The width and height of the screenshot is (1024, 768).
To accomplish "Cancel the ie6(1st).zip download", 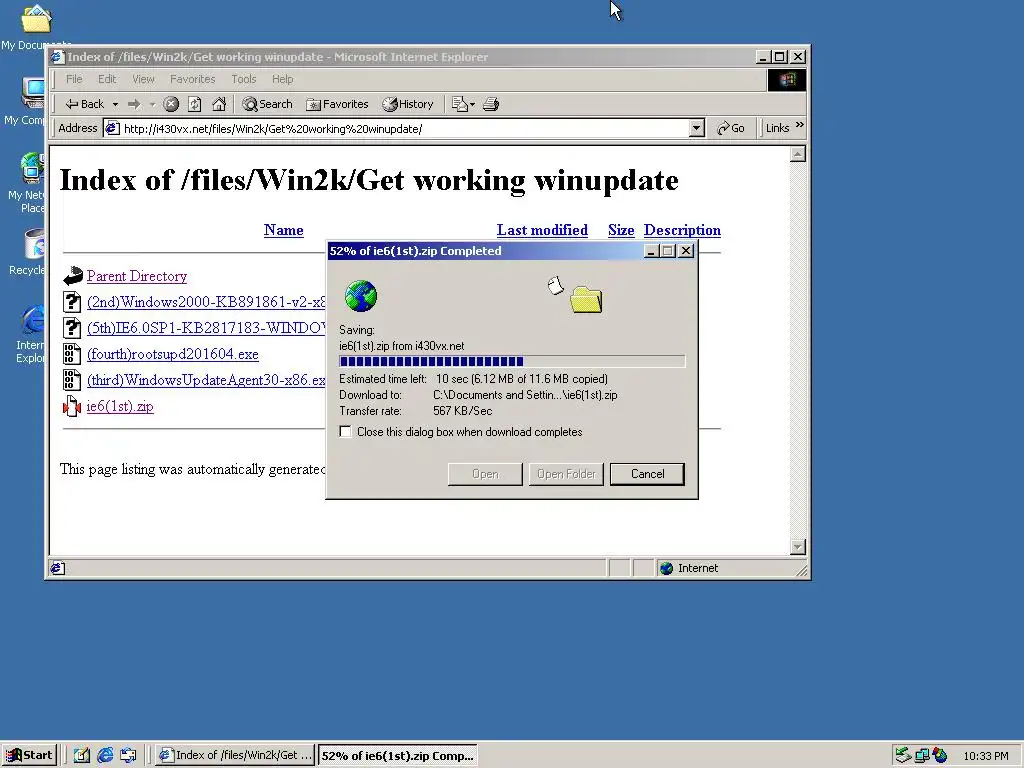I will point(647,474).
